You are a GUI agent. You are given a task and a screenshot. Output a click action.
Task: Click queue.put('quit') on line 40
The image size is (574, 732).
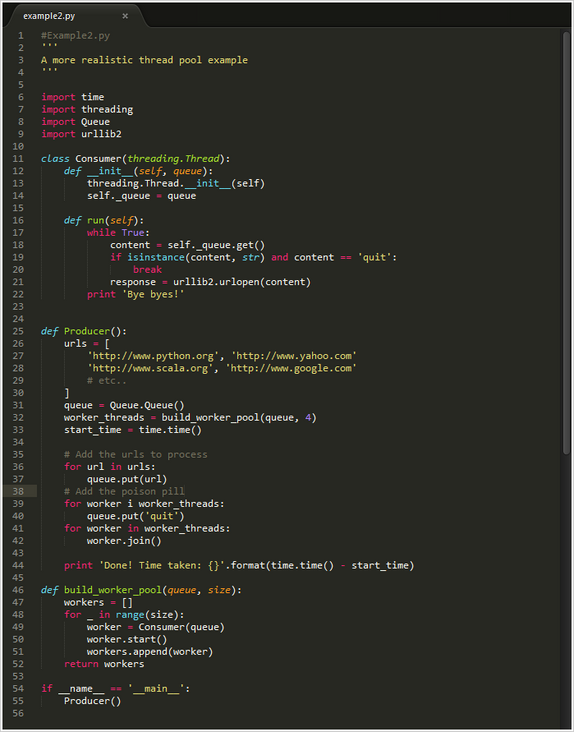(x=136, y=516)
